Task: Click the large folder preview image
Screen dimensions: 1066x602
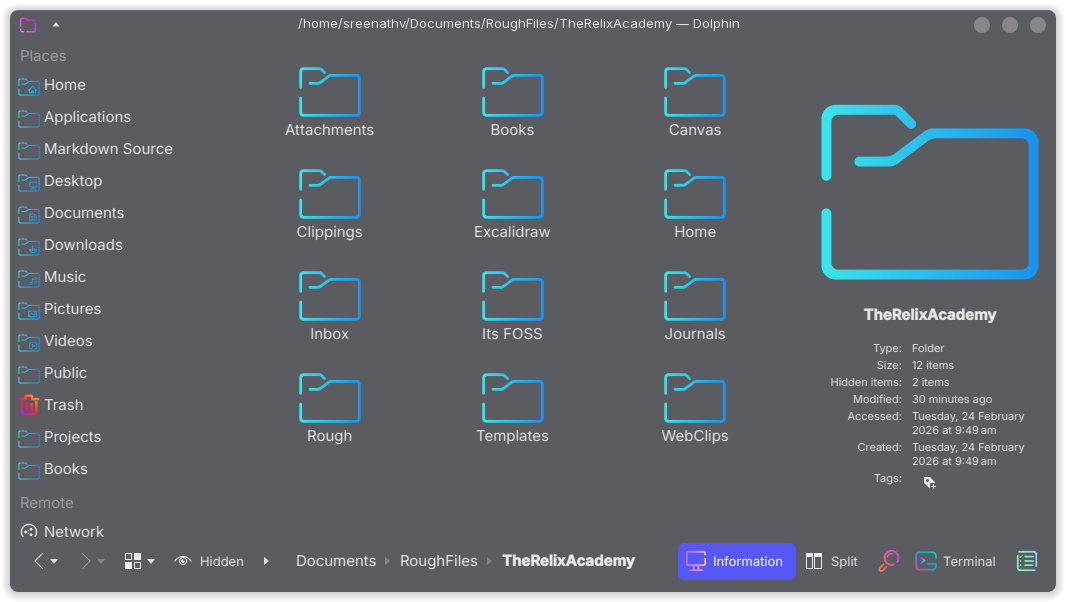Action: (x=929, y=192)
